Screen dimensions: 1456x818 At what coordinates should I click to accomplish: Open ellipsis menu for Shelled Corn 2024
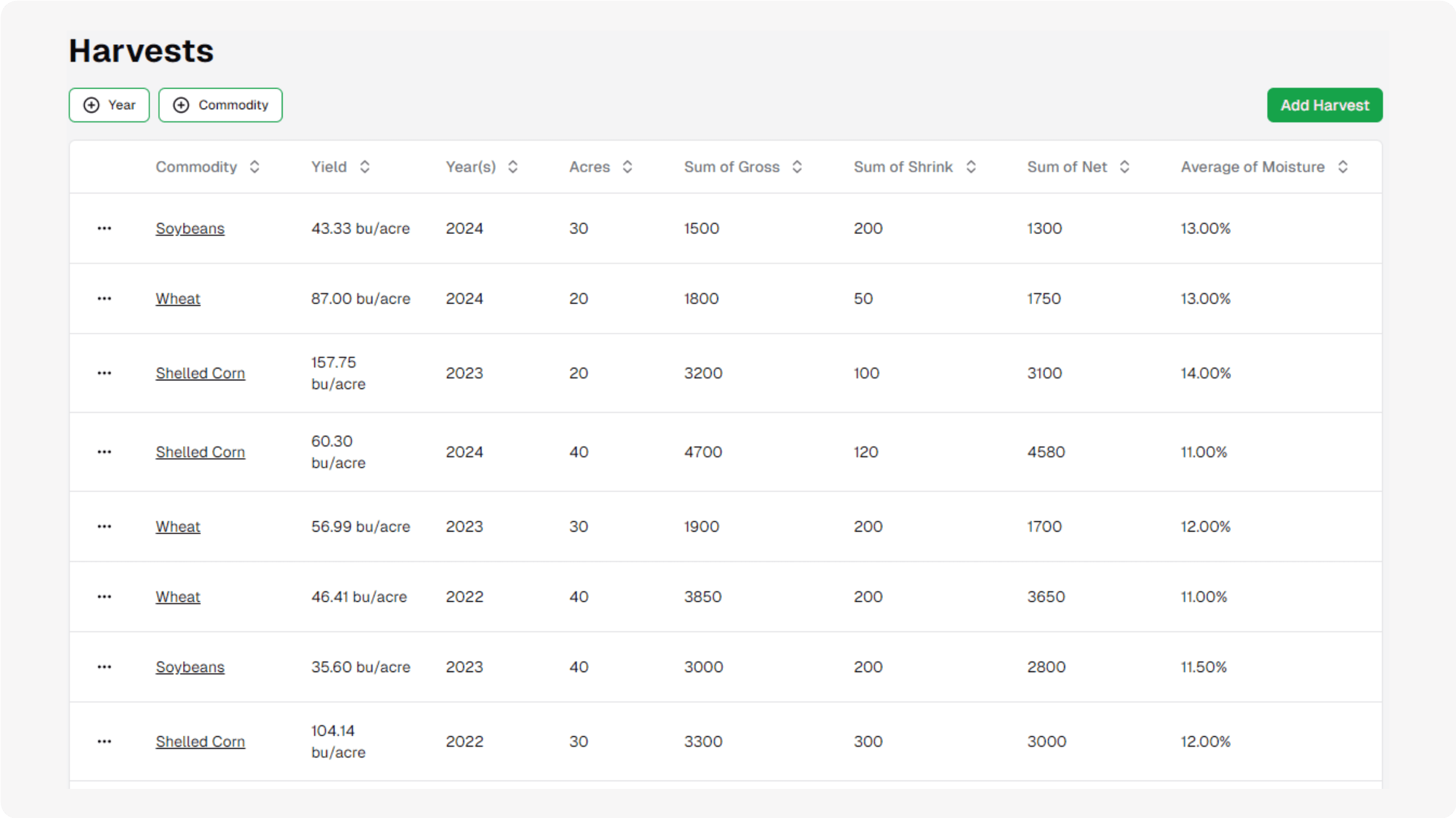pos(104,452)
